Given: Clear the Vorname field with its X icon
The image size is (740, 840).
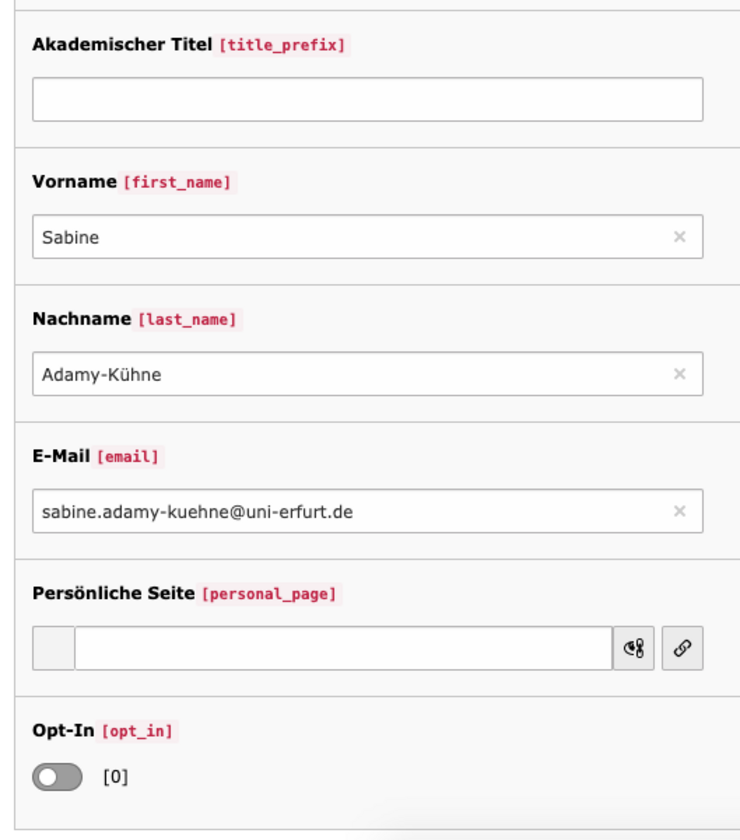Looking at the screenshot, I should 680,237.
